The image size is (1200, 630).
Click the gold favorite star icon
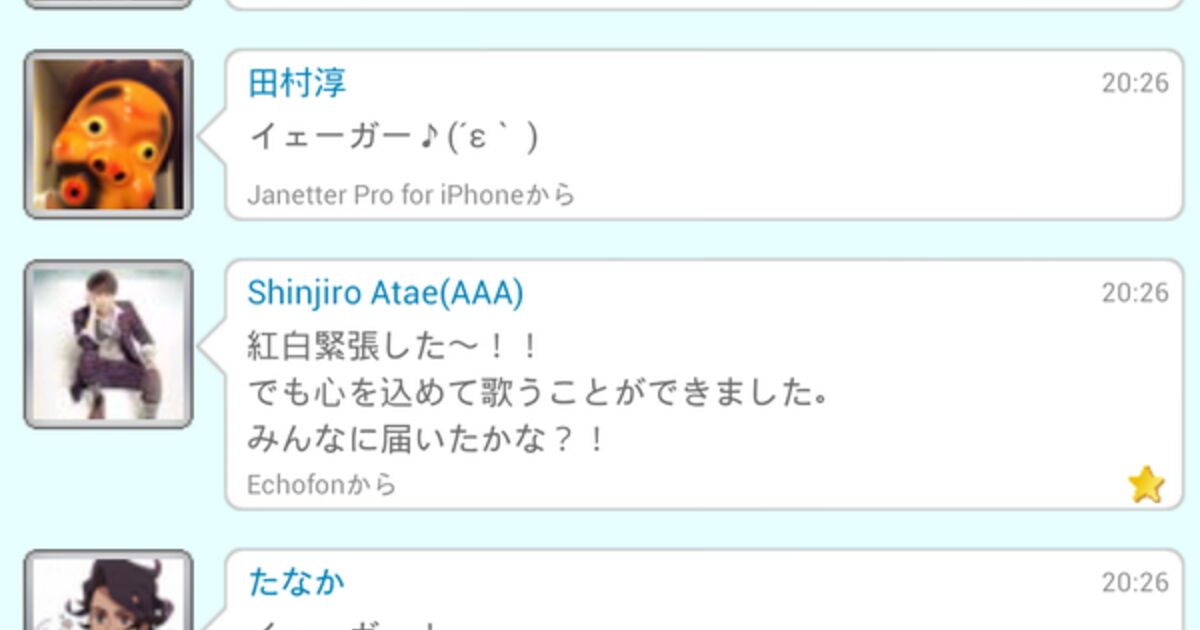[x=1146, y=485]
